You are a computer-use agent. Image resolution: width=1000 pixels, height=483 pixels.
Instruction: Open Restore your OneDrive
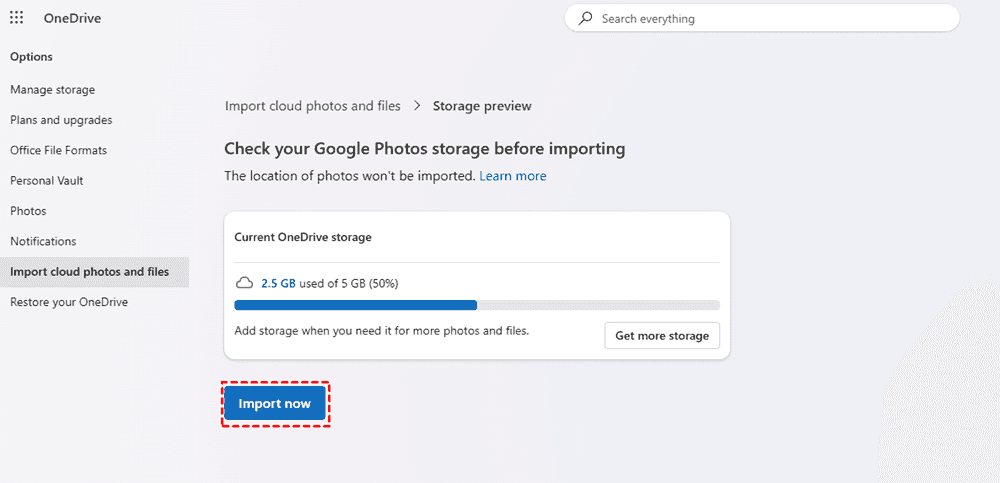(x=69, y=302)
